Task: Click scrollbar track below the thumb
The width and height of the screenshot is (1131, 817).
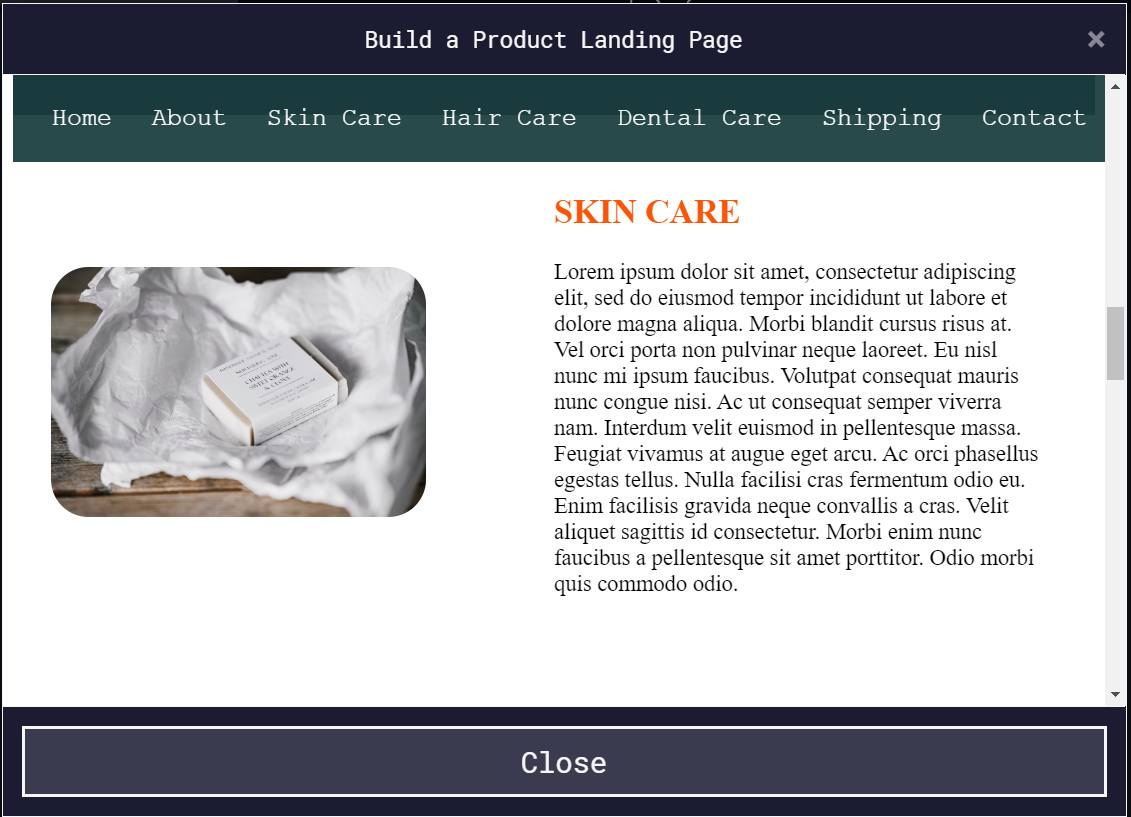Action: [1115, 532]
